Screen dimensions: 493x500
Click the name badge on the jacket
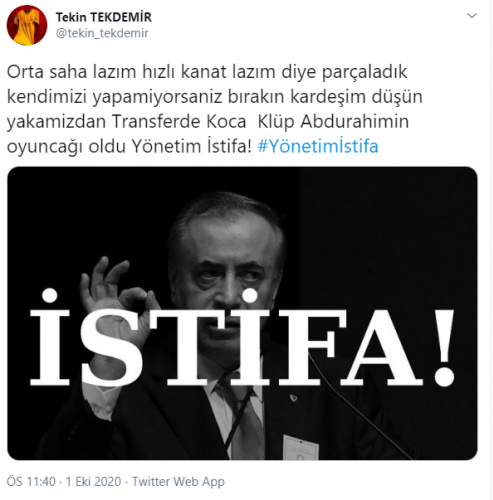pyautogui.click(x=301, y=448)
